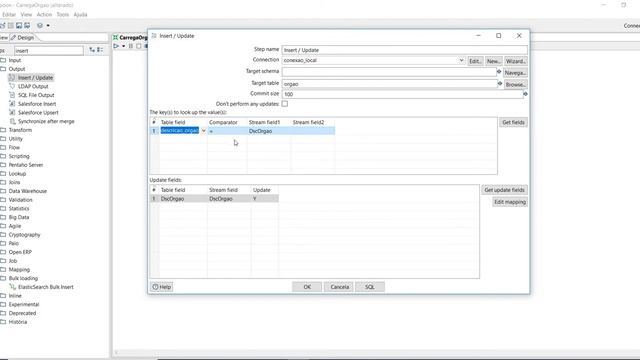Collapse the Bulk loading folder
Screen dimensions: 640x360
point(3,278)
